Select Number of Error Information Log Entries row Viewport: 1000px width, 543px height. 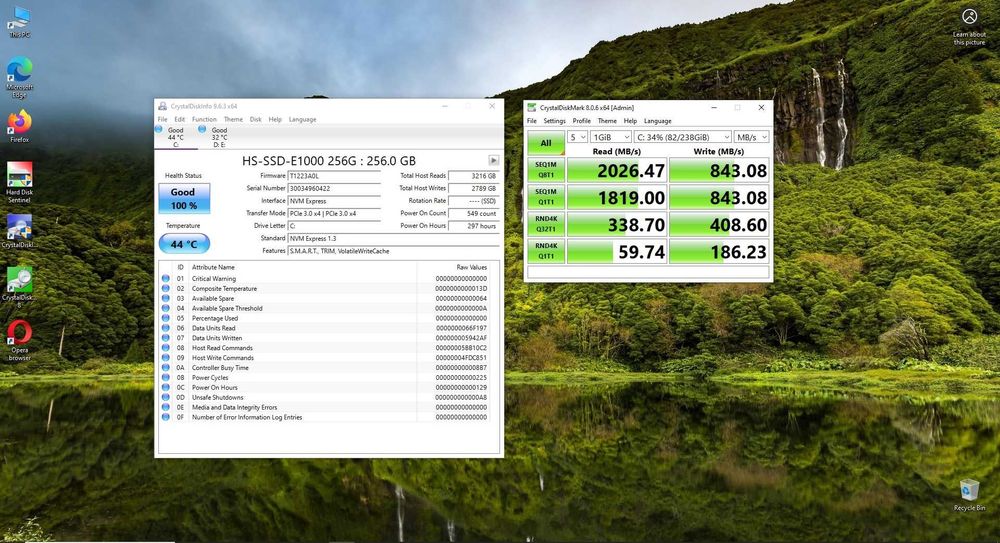pos(325,417)
